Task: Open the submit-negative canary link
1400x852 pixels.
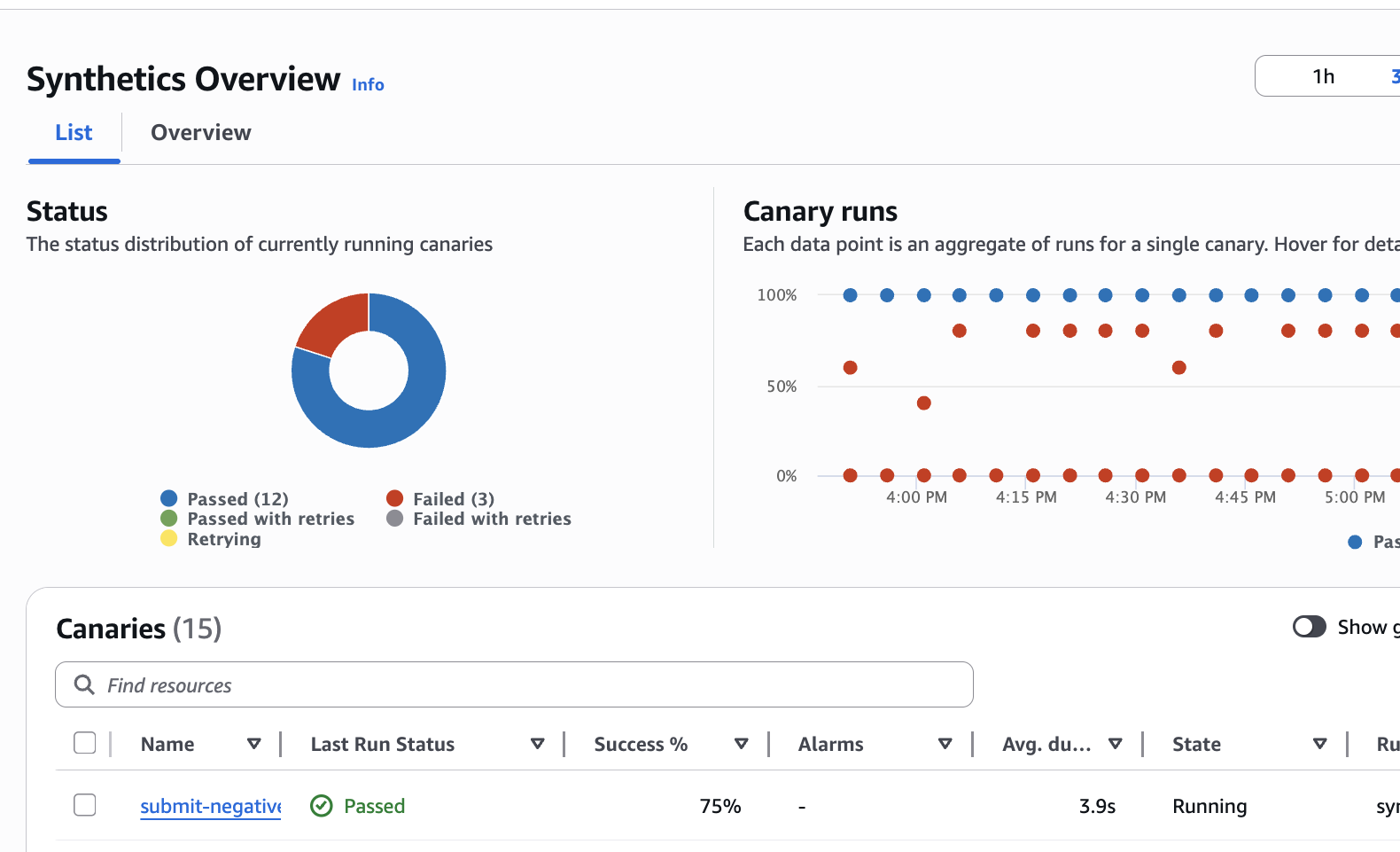Action: coord(210,806)
